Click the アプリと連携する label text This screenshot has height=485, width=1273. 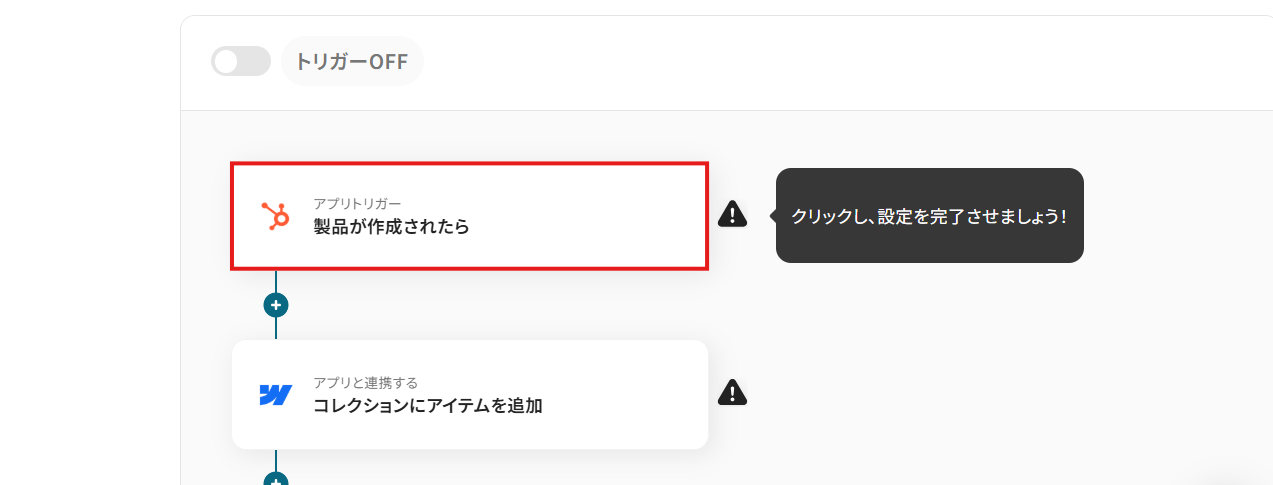[365, 383]
